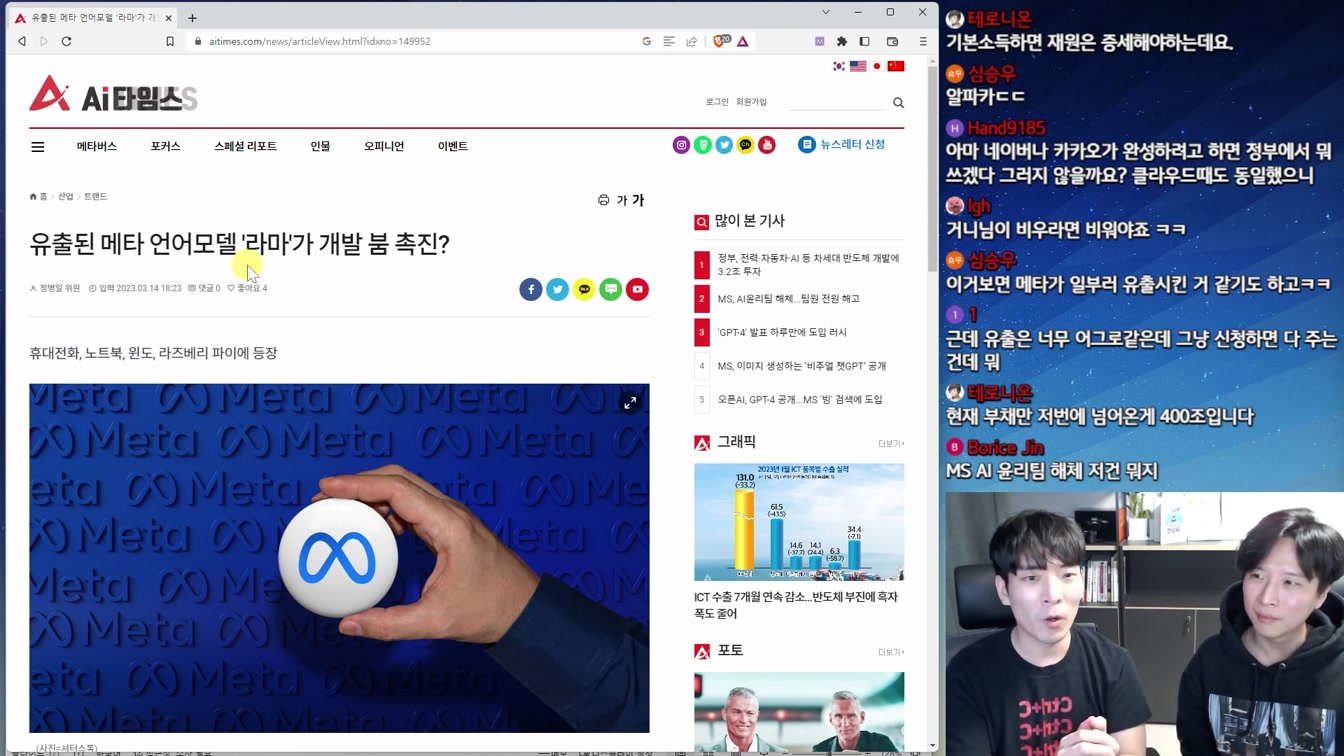Click 뉴스레터 신청 button
Image resolution: width=1344 pixels, height=756 pixels.
[x=842, y=145]
